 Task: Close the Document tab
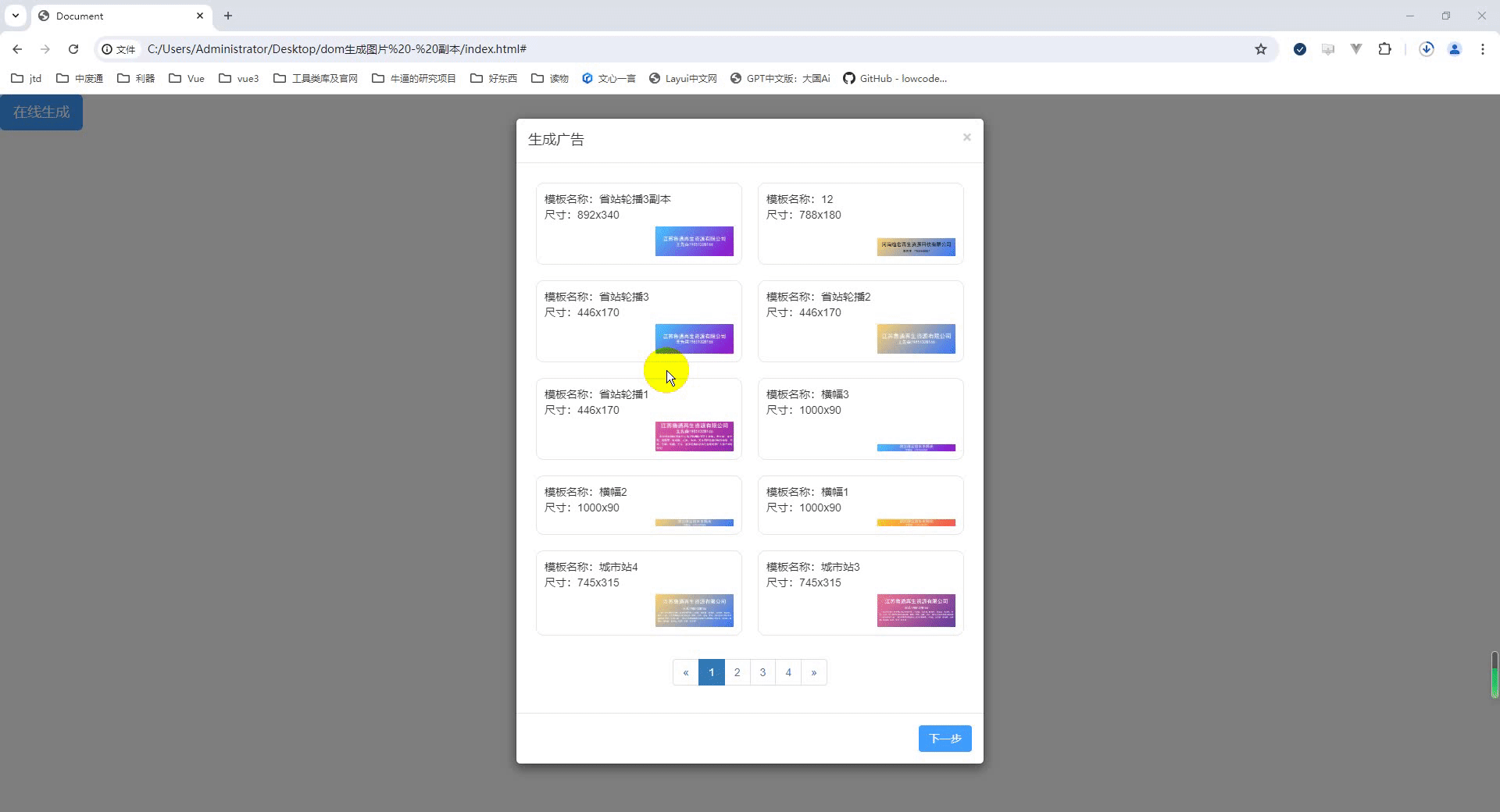tap(200, 16)
